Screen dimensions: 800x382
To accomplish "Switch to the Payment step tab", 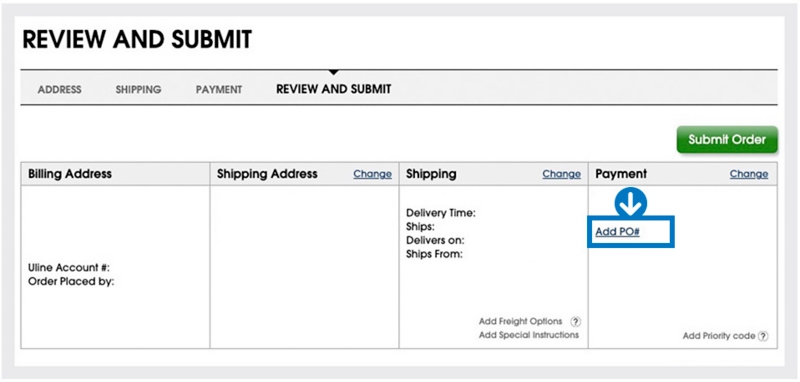I will point(219,90).
